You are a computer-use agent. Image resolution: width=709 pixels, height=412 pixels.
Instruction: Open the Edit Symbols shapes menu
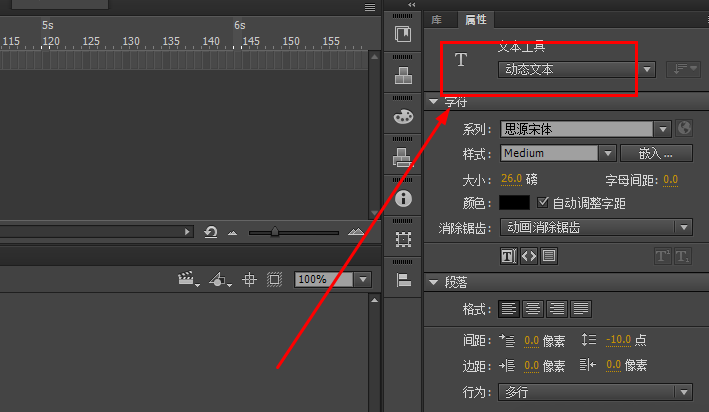tap(219, 279)
